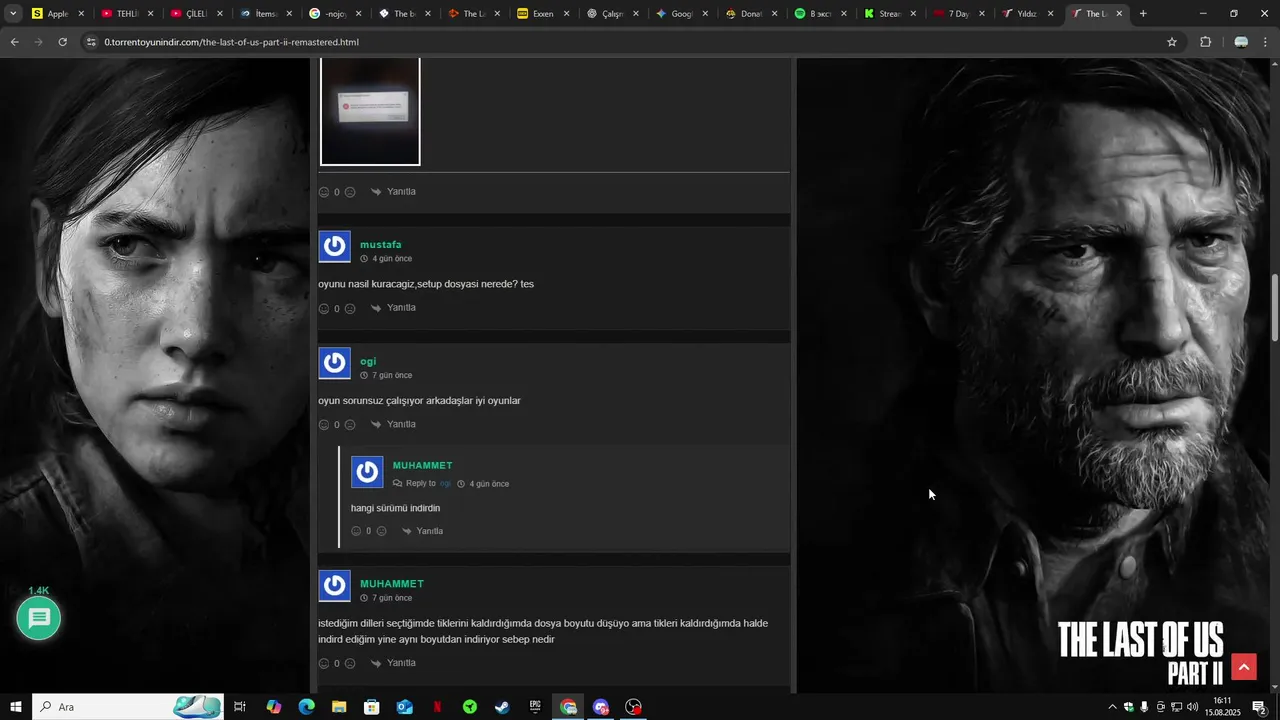1280x720 pixels.
Task: Open ogi's avatar icon
Action: (335, 363)
